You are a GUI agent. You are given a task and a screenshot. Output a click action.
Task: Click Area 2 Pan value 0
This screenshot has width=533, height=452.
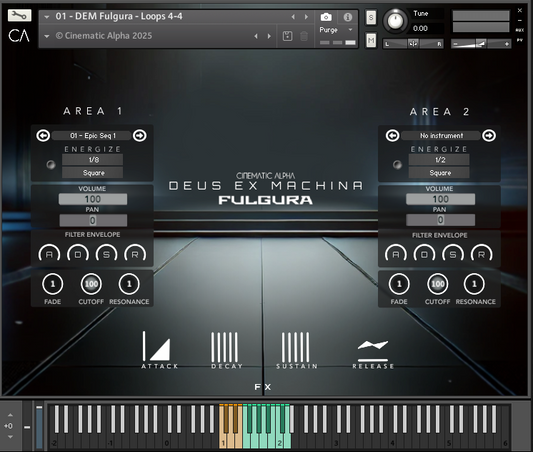tap(441, 220)
